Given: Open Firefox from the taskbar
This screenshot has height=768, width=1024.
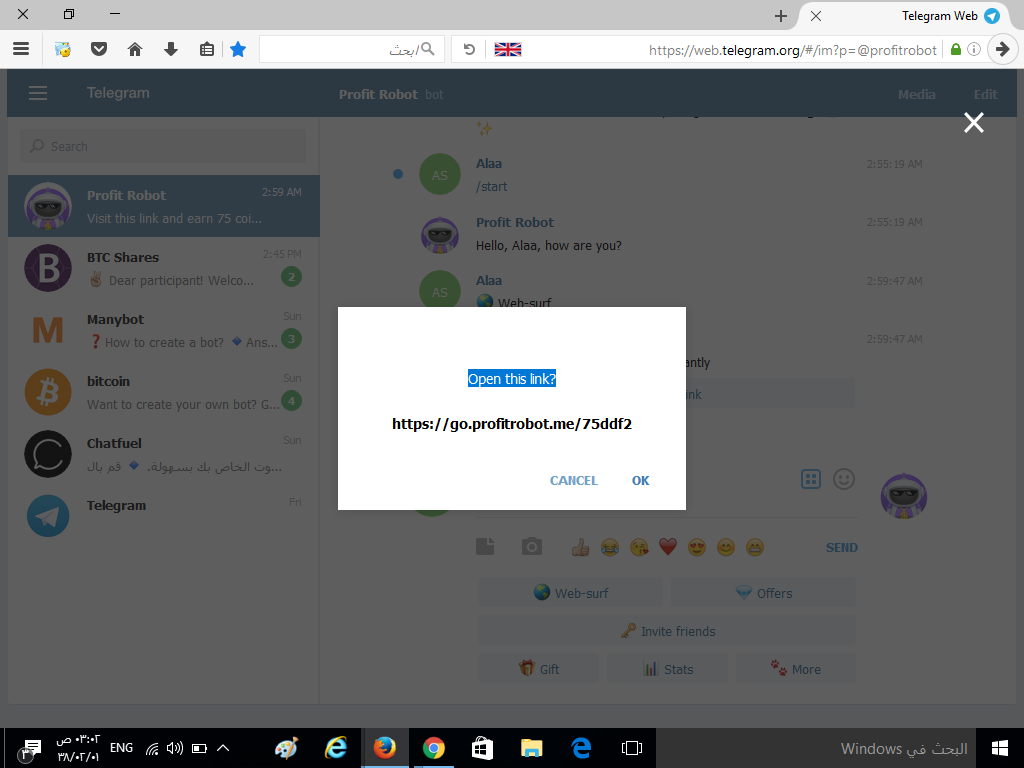Looking at the screenshot, I should [385, 748].
